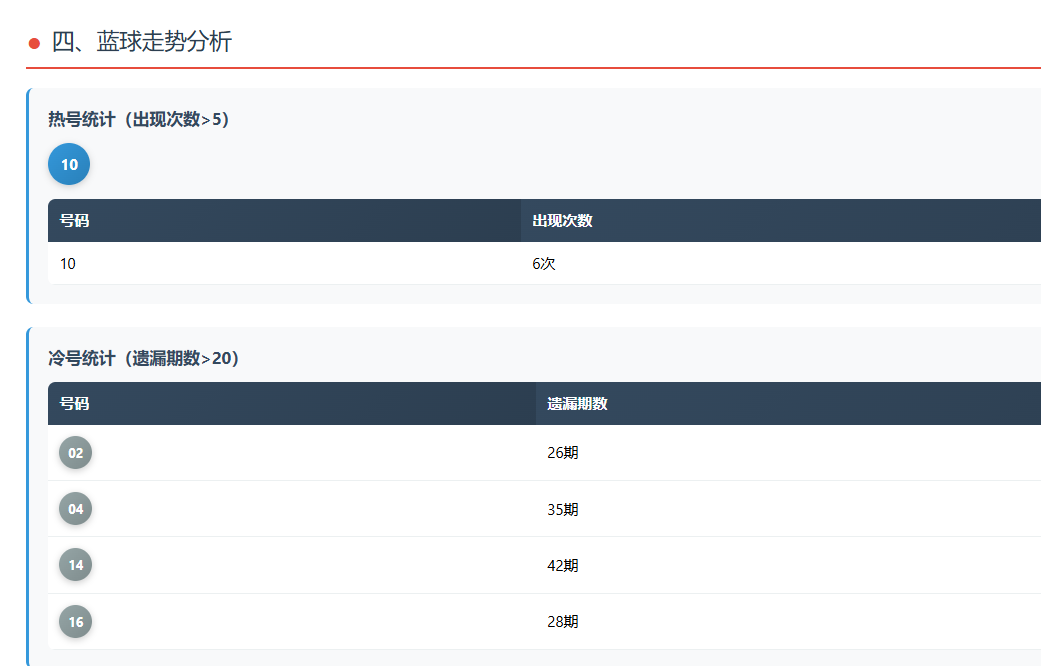Click the 遗漏期数 column header
Viewport: 1041px width, 666px height.
tap(577, 403)
